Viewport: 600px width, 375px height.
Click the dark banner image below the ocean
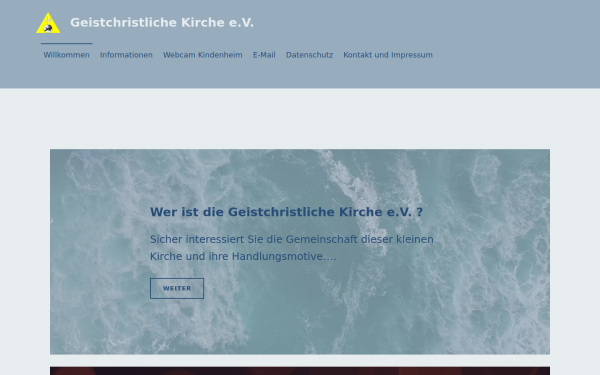tap(300, 371)
